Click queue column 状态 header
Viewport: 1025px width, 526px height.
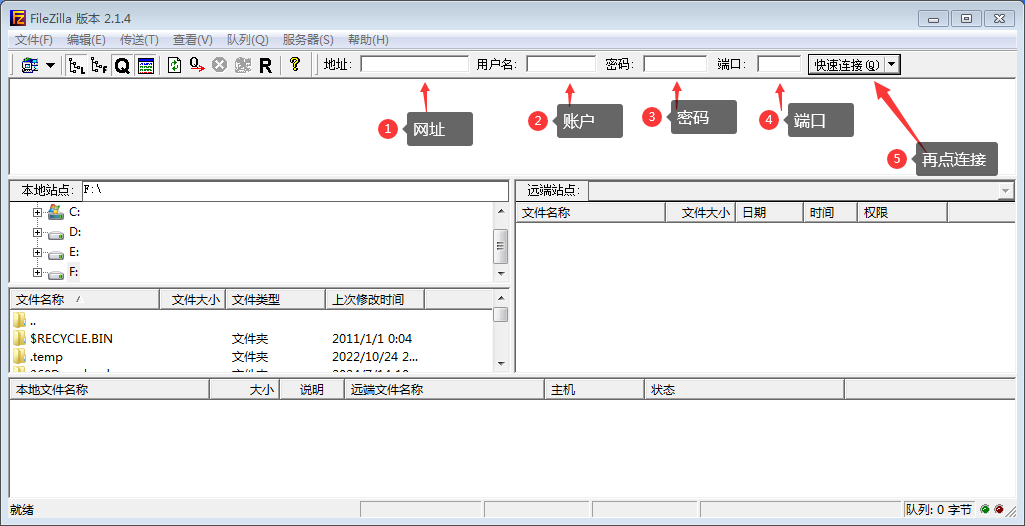[745, 389]
